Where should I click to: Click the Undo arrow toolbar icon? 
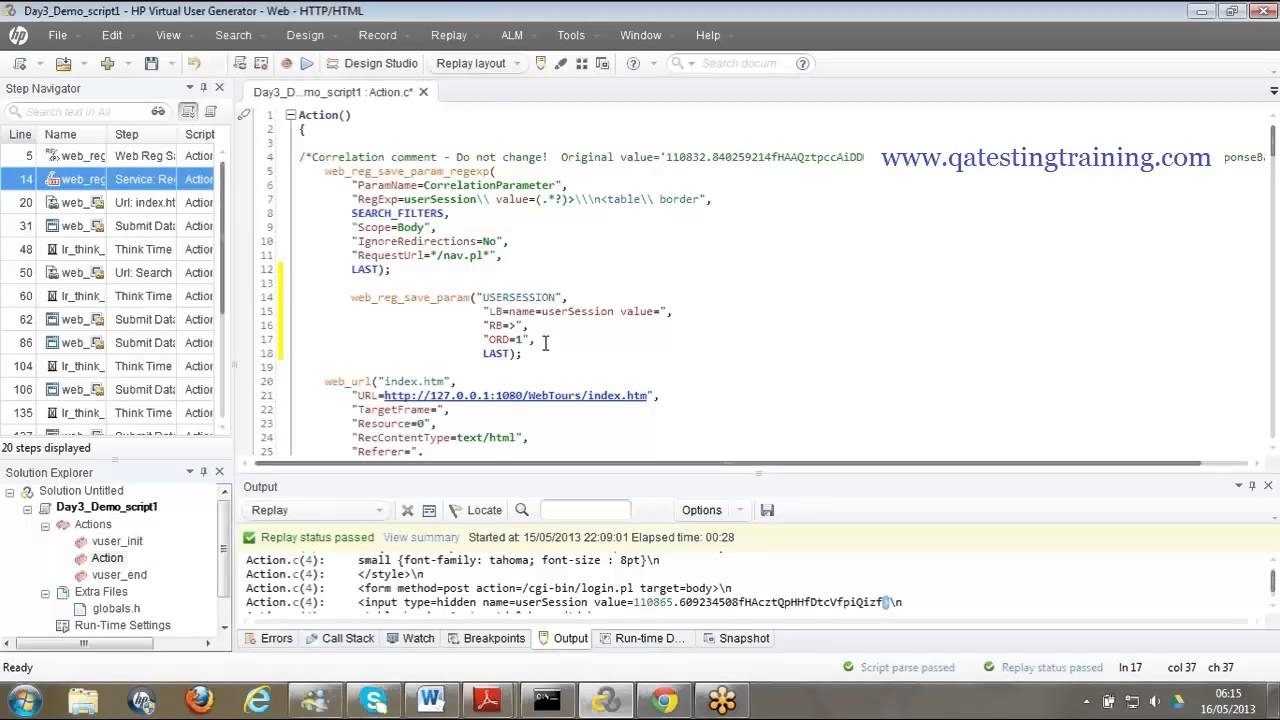pyautogui.click(x=194, y=63)
